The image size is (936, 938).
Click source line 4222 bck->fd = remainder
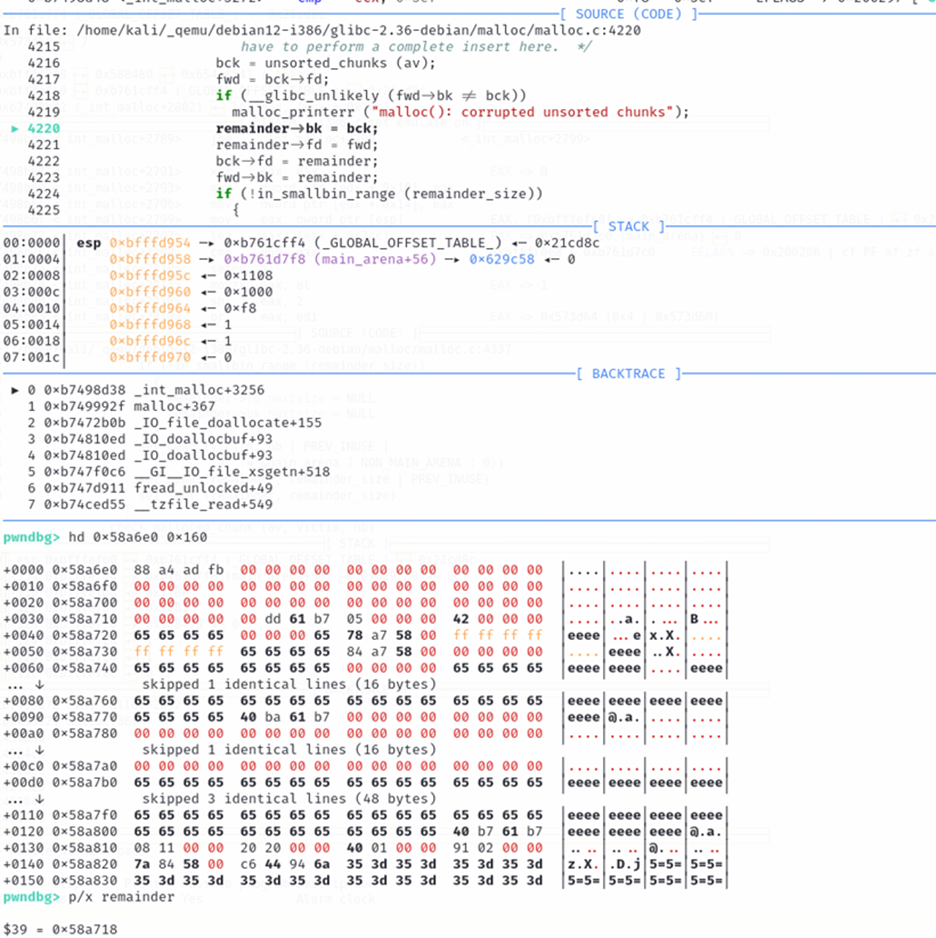297,161
